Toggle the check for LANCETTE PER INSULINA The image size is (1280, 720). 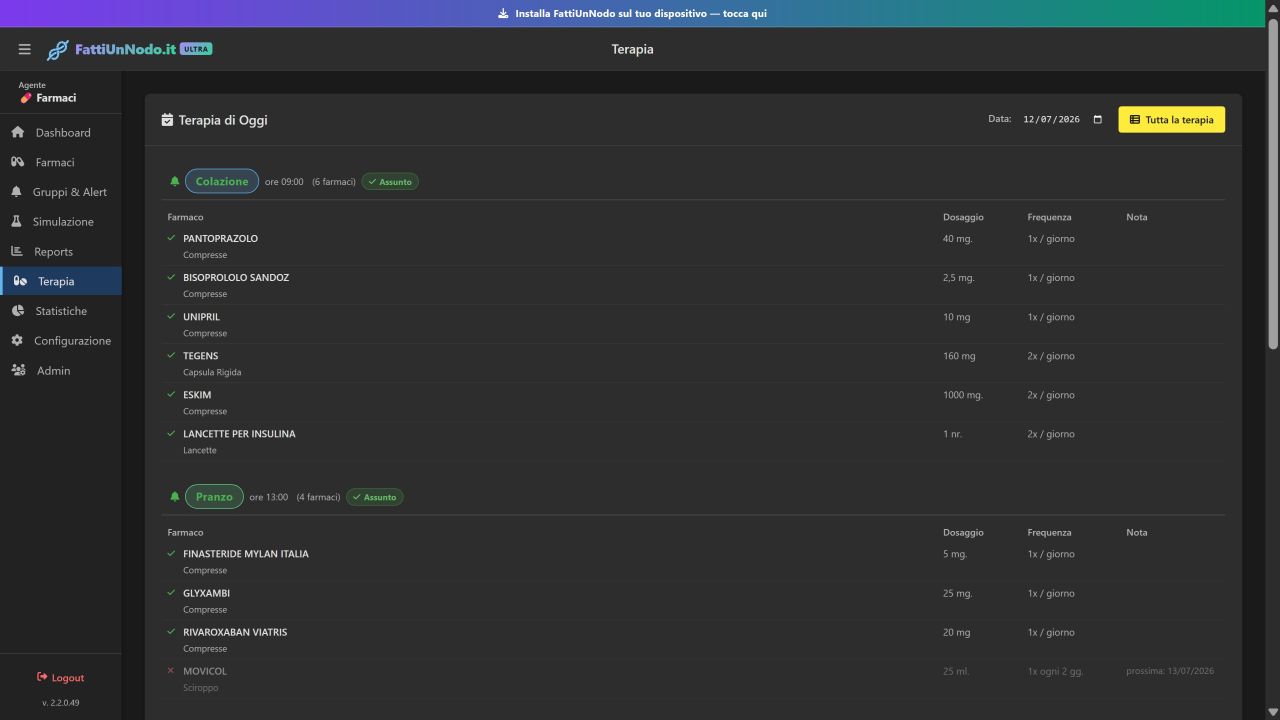click(171, 433)
